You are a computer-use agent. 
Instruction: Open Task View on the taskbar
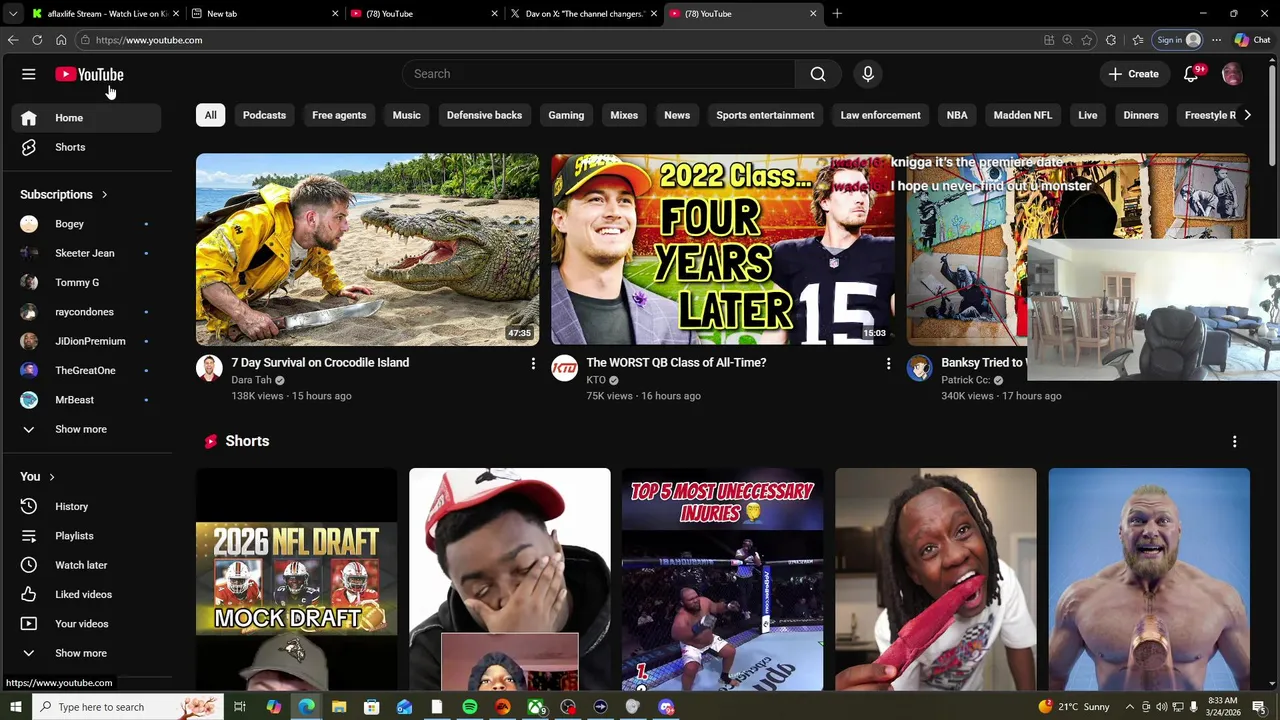point(240,707)
